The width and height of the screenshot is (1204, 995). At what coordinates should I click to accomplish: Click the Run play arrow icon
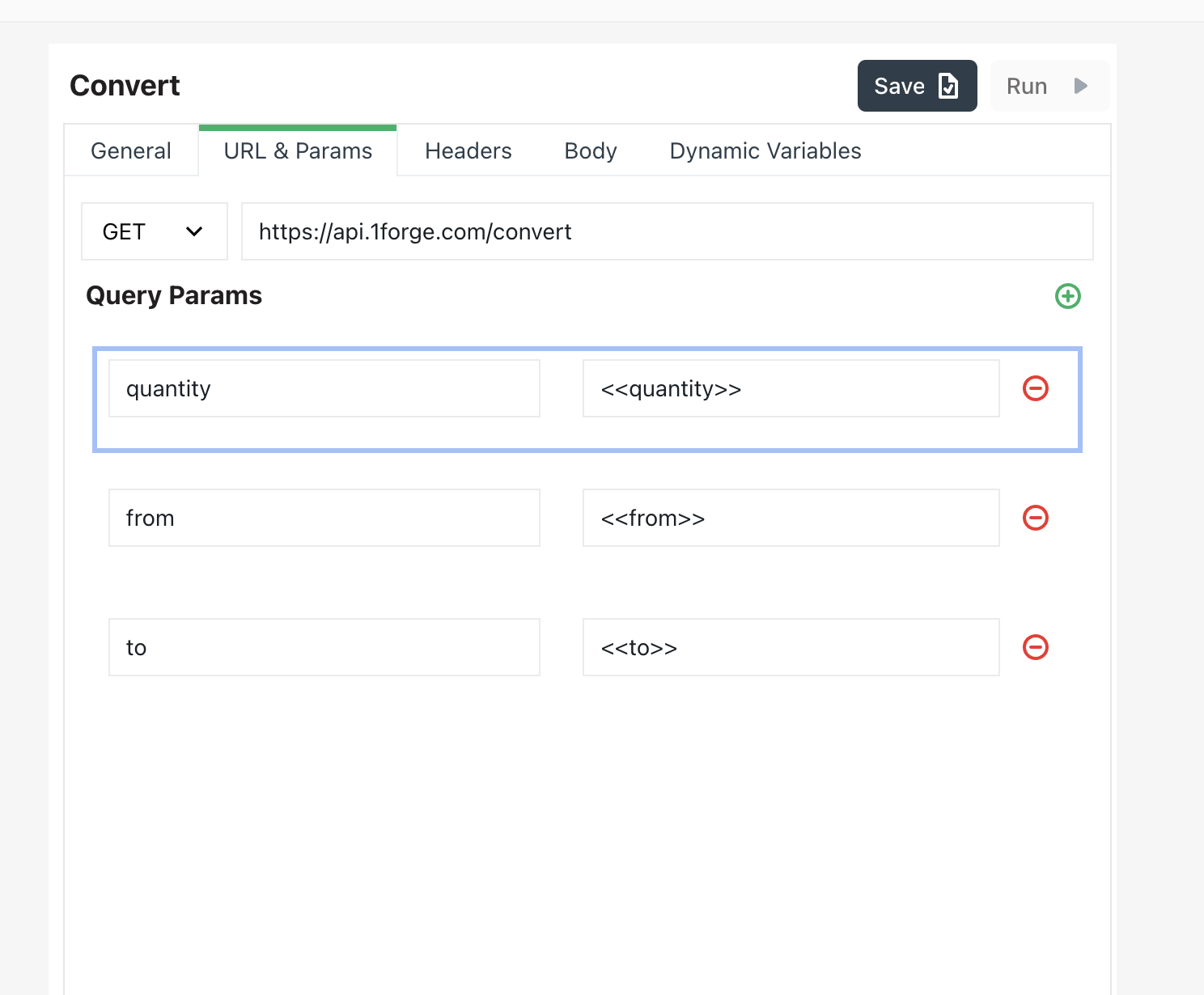pyautogui.click(x=1079, y=85)
